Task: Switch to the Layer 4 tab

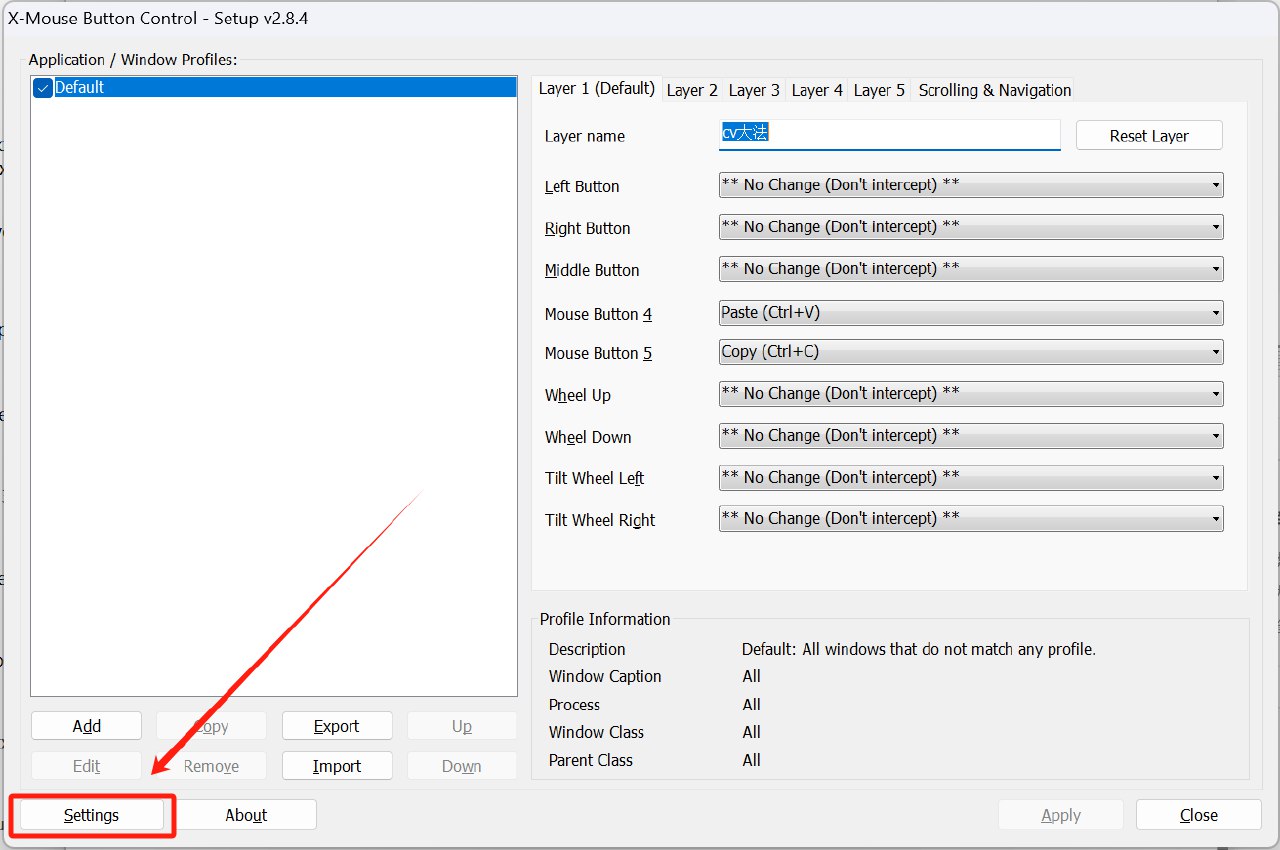Action: click(817, 90)
